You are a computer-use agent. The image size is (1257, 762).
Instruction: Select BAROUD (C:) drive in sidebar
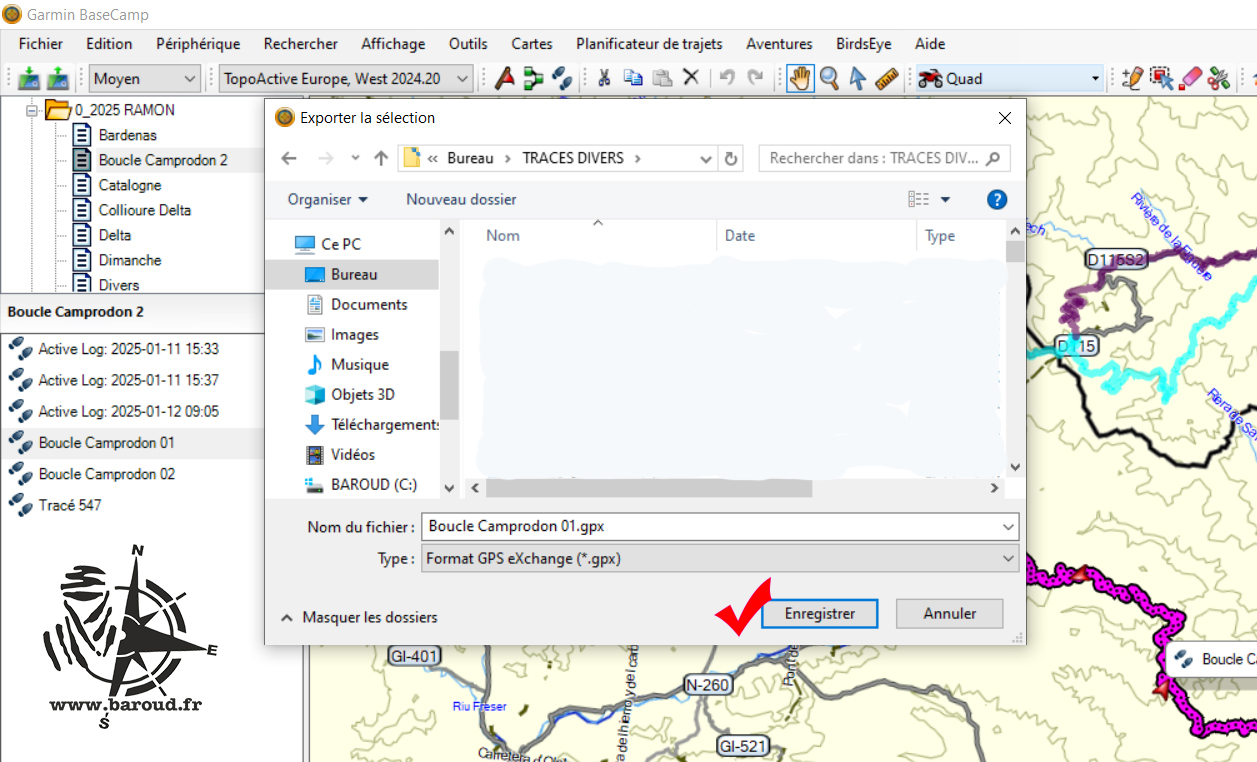click(x=361, y=484)
